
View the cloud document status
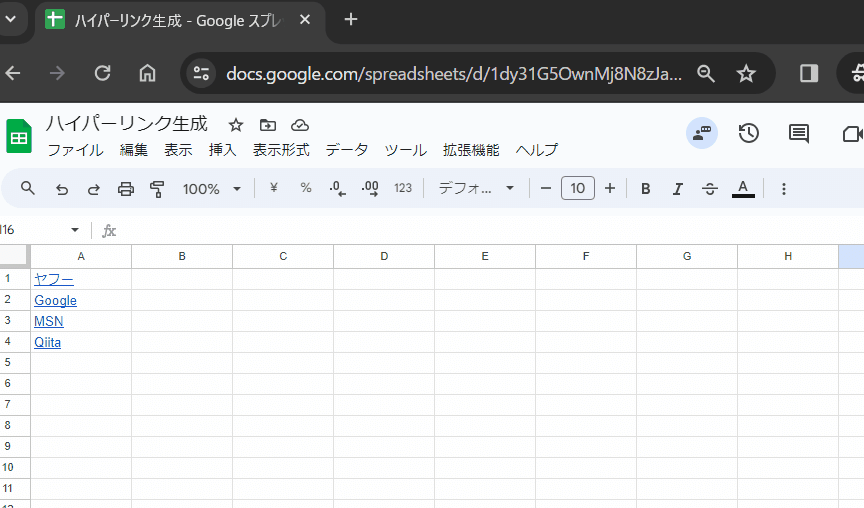click(x=300, y=125)
